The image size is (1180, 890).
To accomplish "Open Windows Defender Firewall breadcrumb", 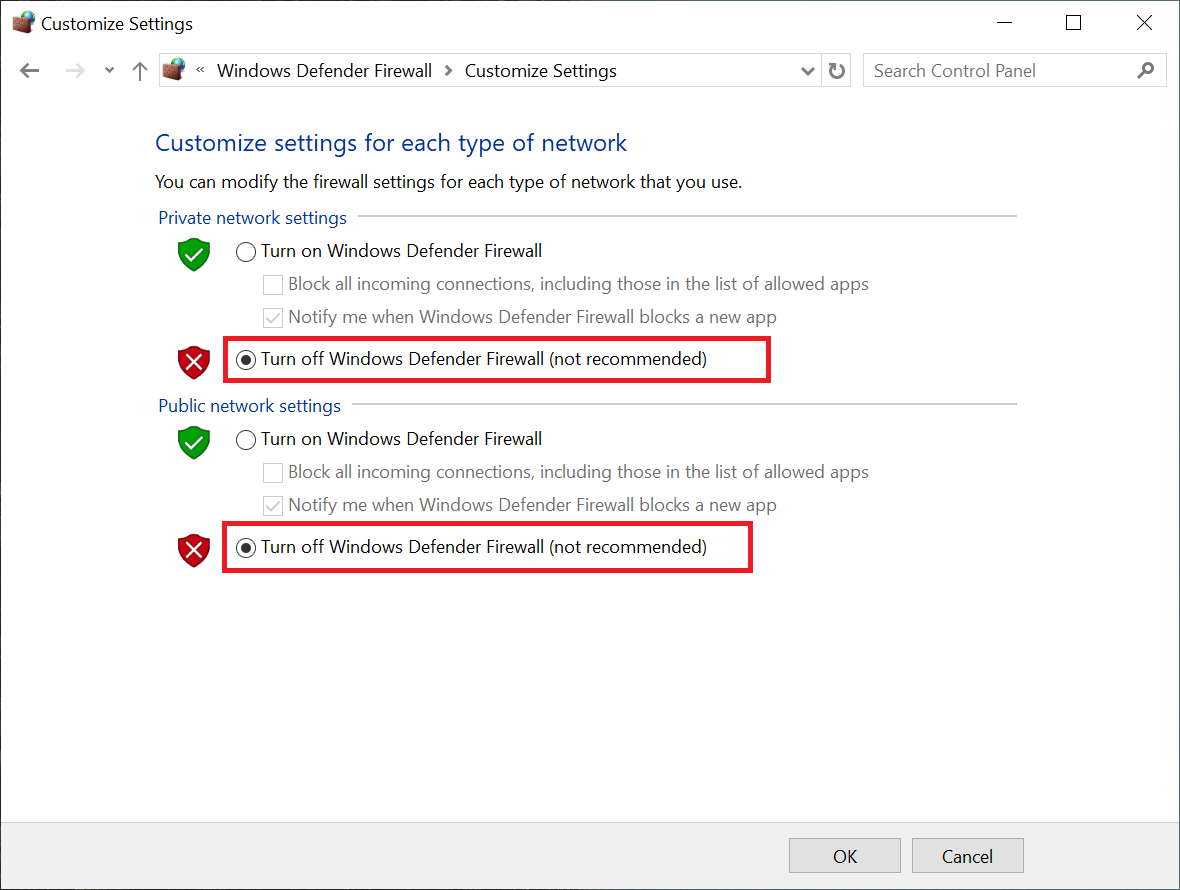I will tap(324, 71).
